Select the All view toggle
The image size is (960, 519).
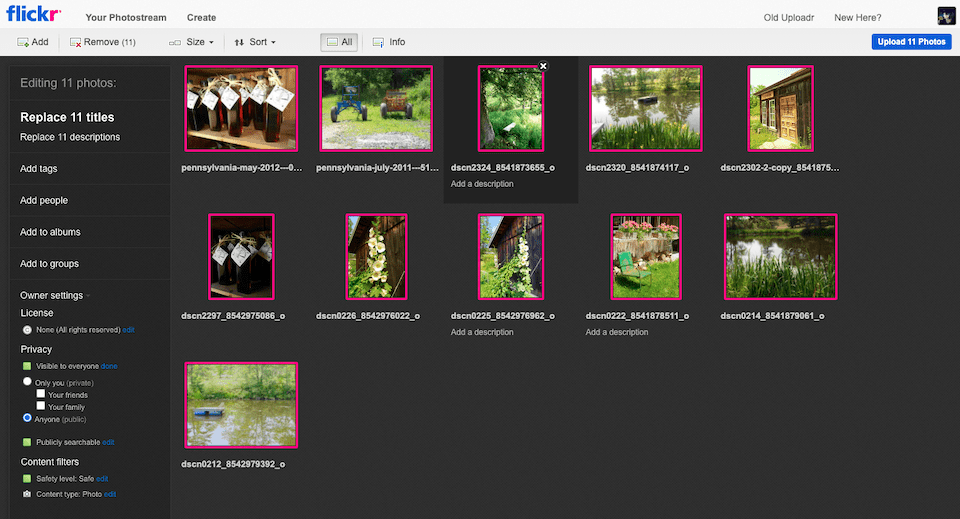[x=340, y=42]
